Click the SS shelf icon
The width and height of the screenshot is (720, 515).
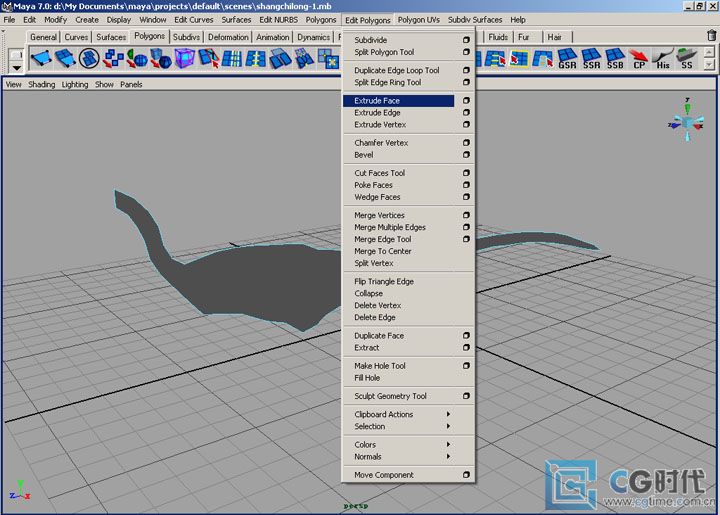tap(686, 59)
